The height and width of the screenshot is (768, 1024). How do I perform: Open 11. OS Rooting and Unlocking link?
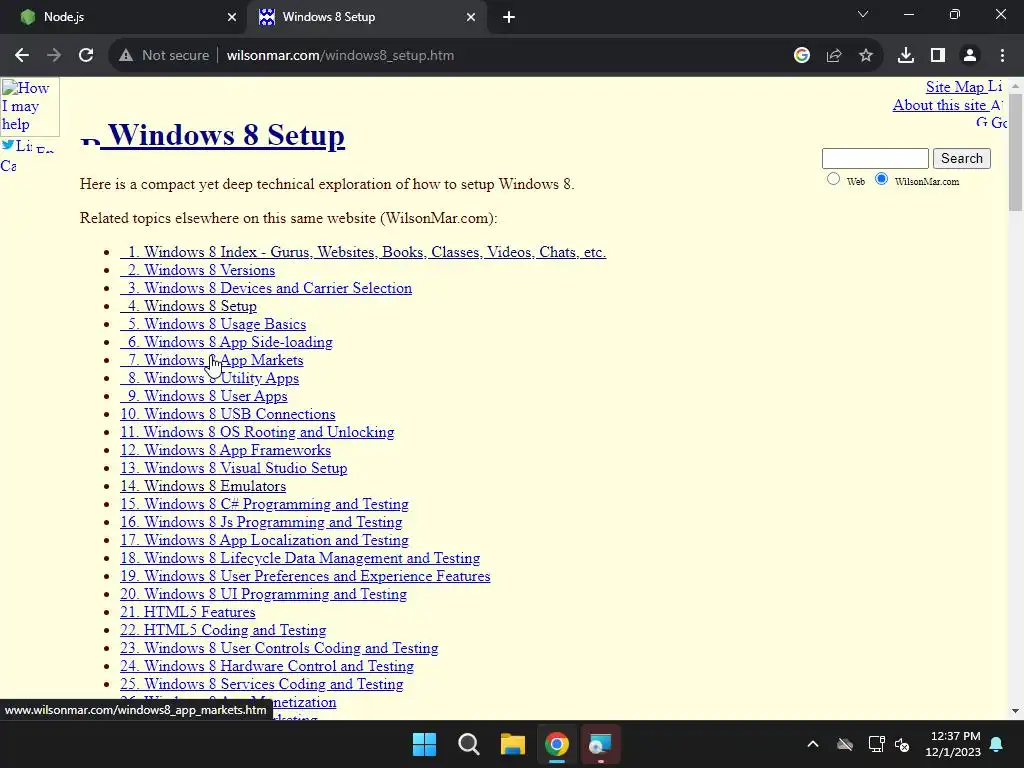pos(257,432)
